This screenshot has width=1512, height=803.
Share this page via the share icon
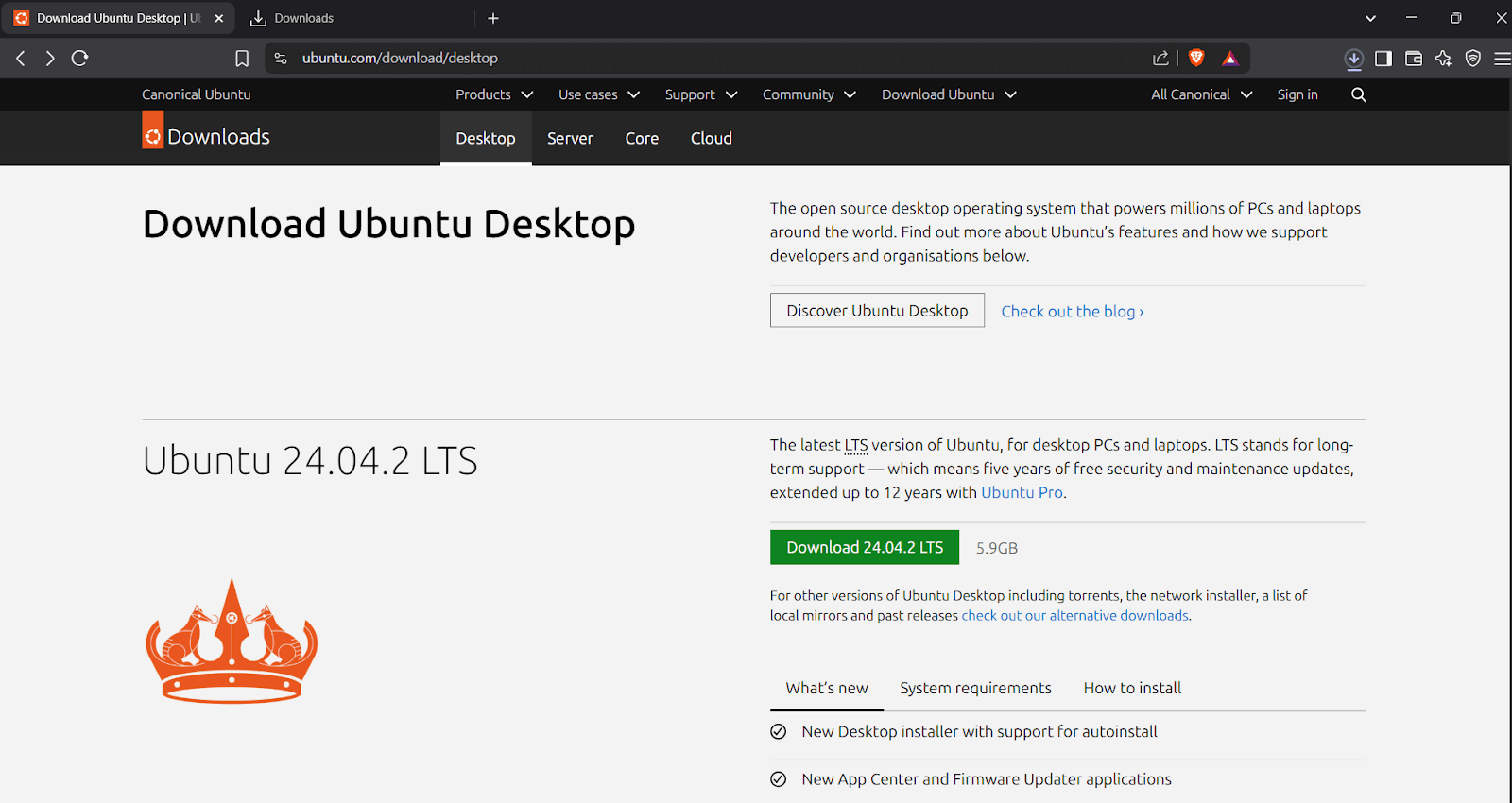(x=1160, y=59)
